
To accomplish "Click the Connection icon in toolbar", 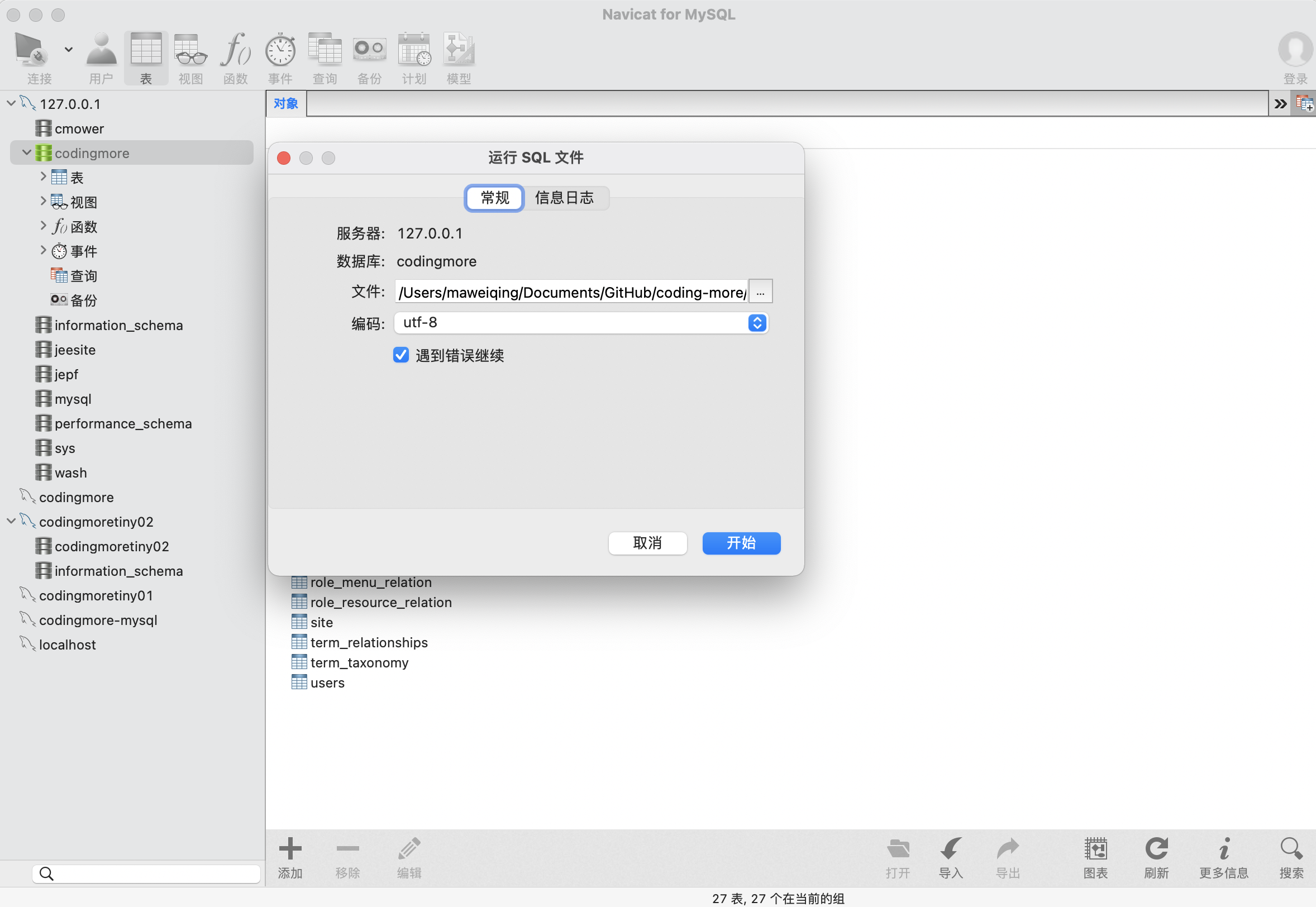I will pyautogui.click(x=31, y=51).
